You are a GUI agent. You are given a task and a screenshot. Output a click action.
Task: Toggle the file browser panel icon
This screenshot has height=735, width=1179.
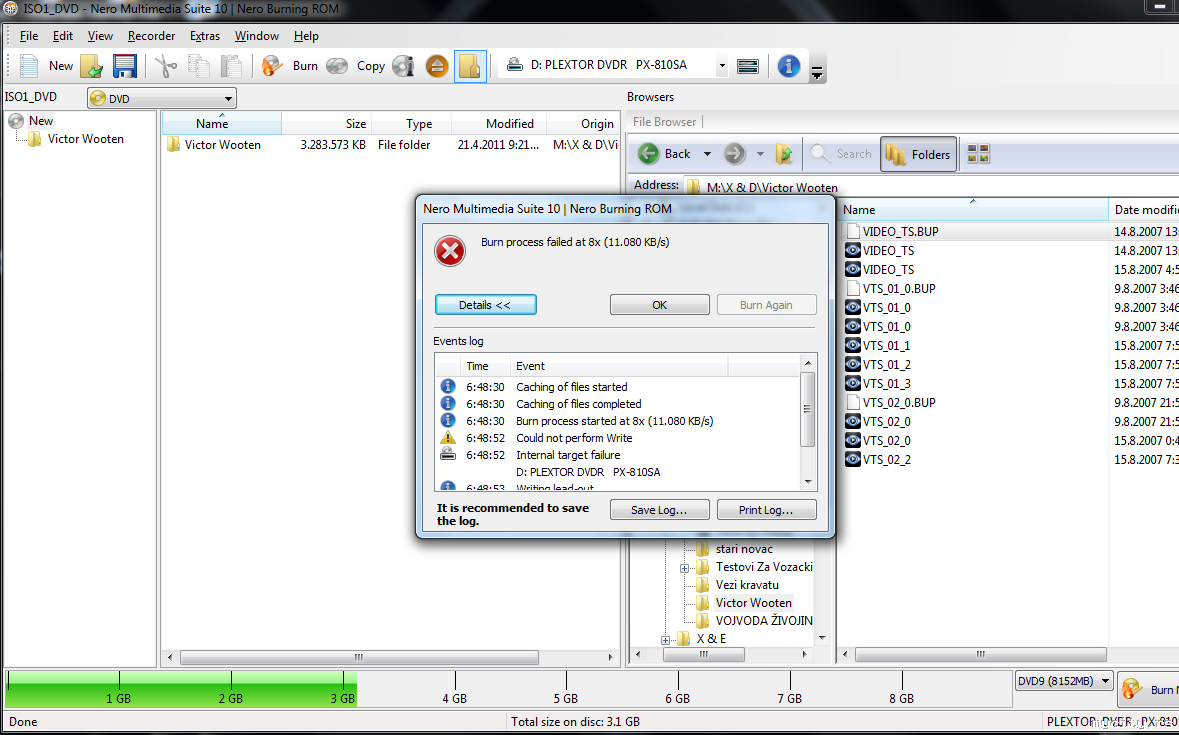click(470, 65)
